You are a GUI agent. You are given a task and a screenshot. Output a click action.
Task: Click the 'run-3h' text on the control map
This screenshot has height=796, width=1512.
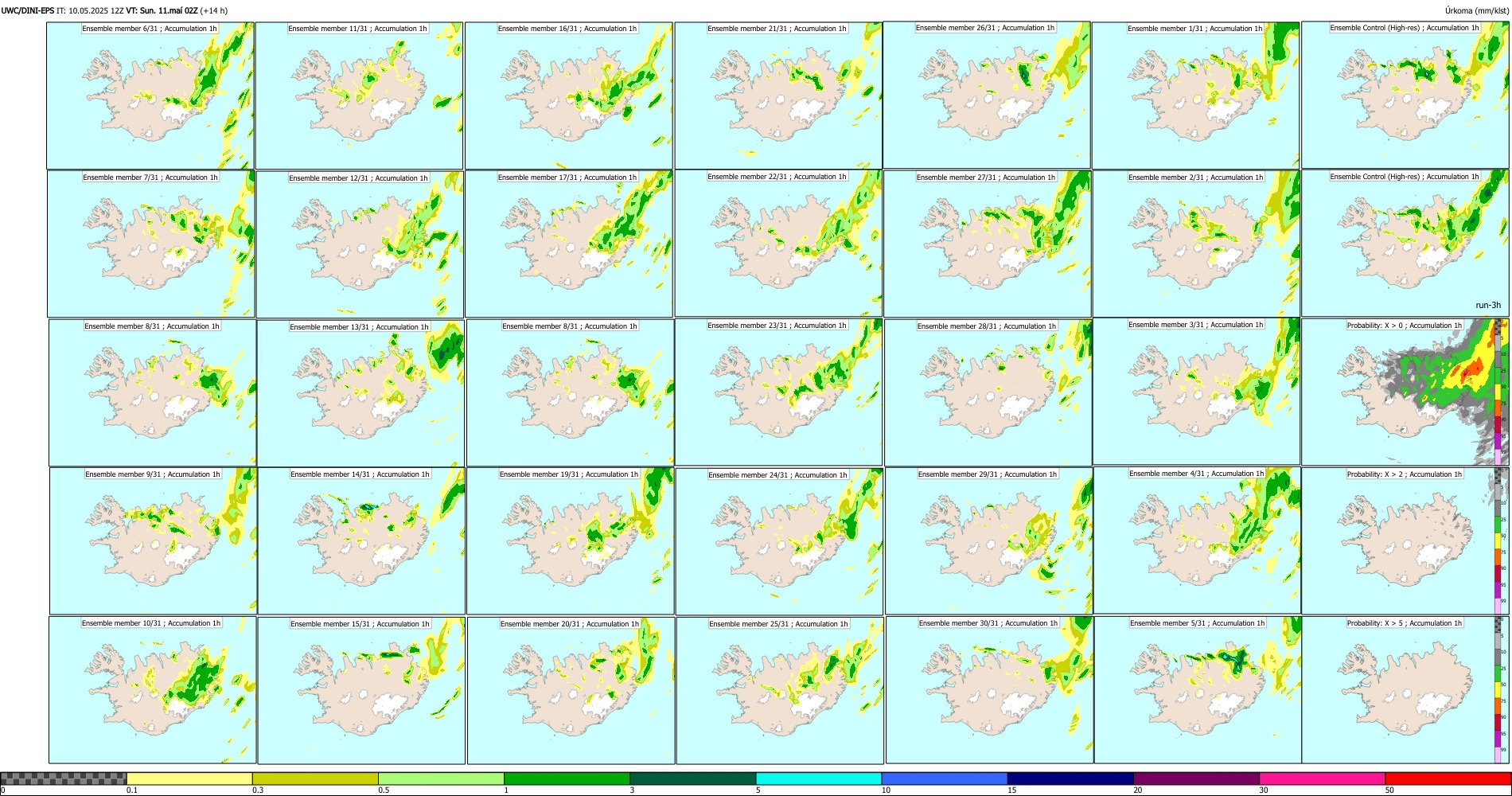[x=1488, y=305]
